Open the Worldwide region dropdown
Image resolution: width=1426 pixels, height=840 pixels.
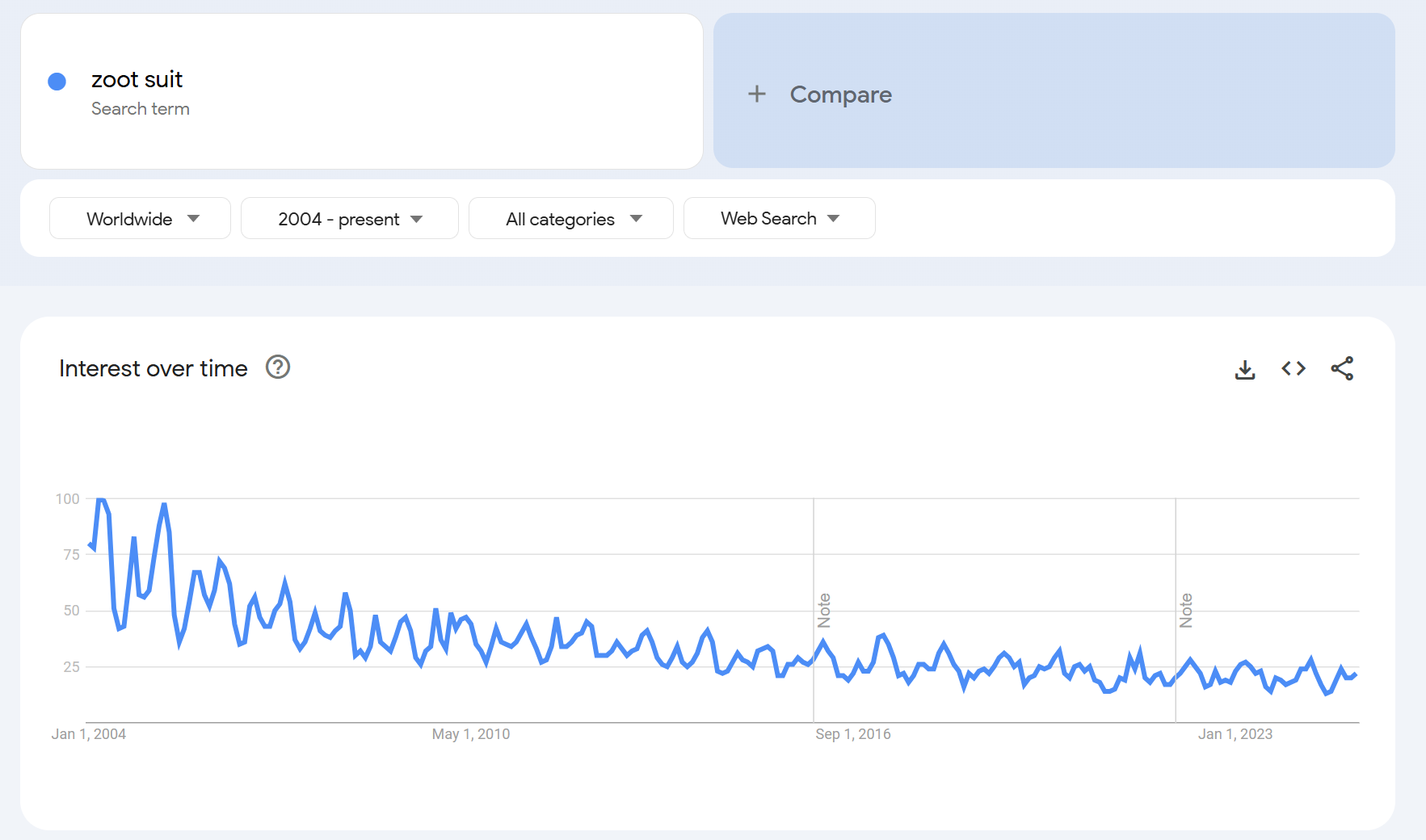click(x=140, y=219)
